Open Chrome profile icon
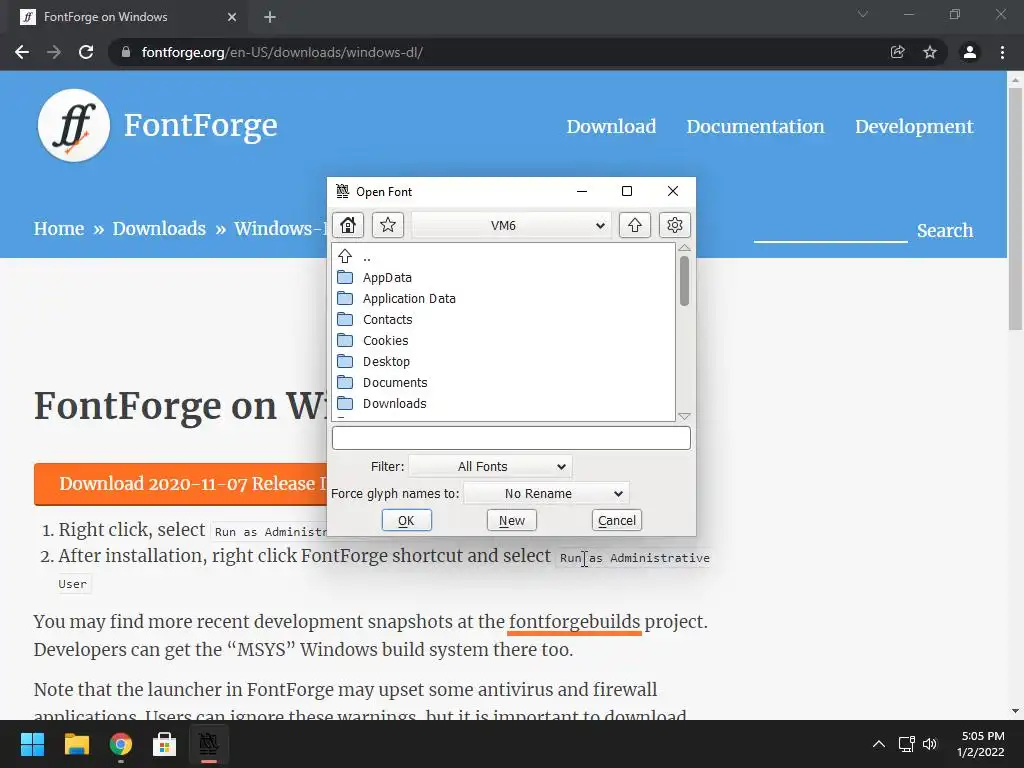 (970, 52)
